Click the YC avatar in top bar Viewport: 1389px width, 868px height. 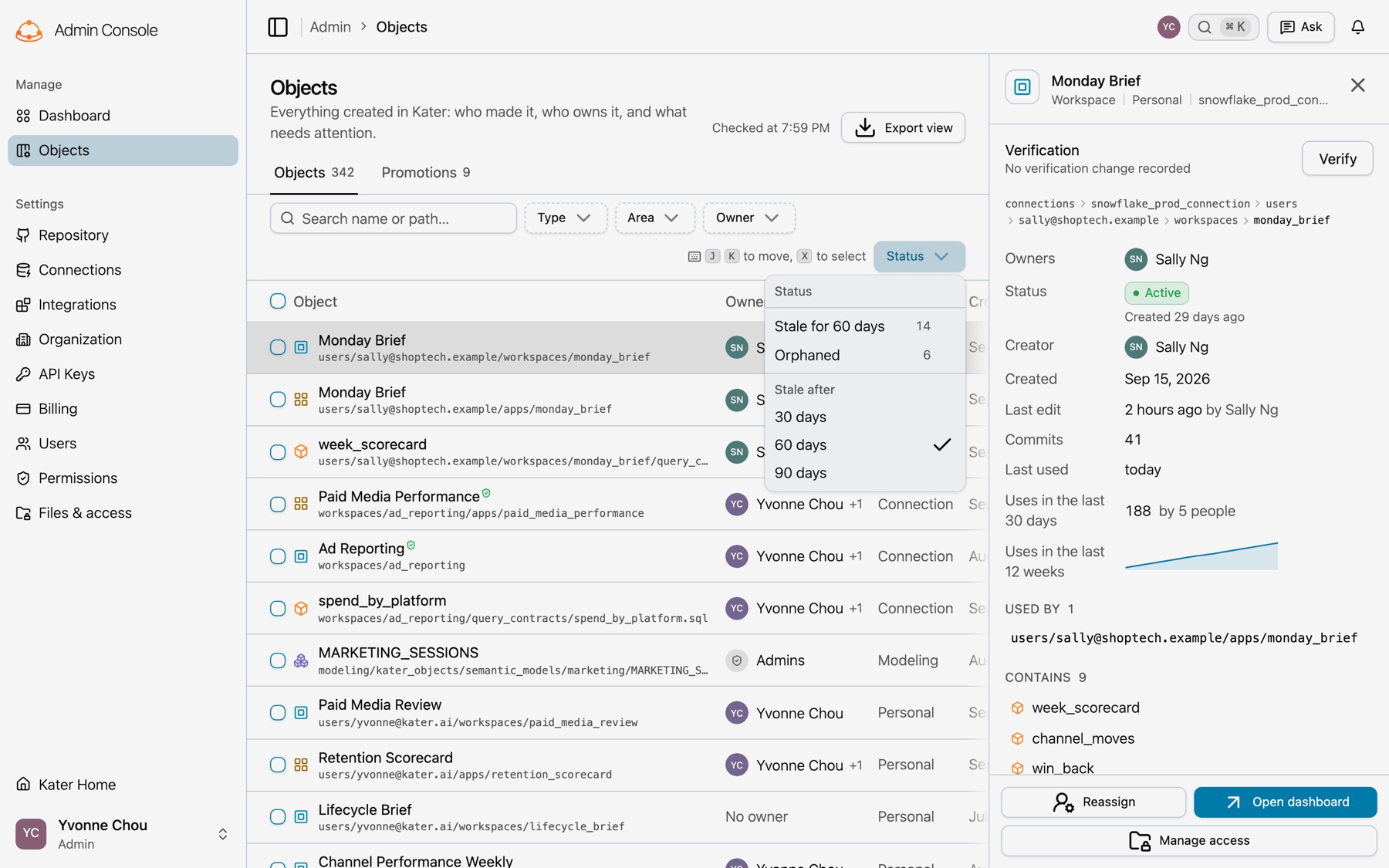coord(1168,27)
